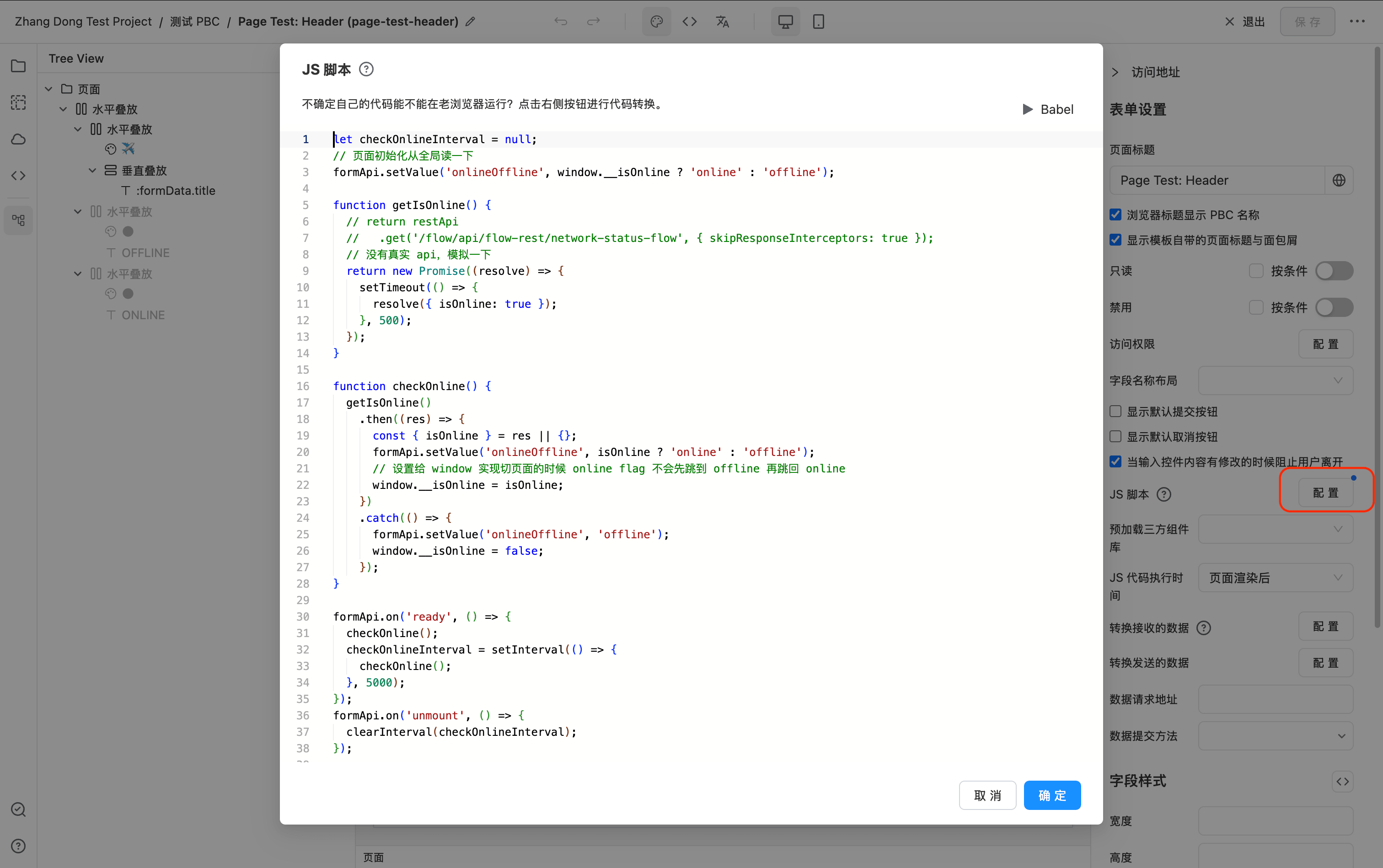Collapse the 垂直叠放 tree node
The width and height of the screenshot is (1383, 868).
(x=92, y=171)
